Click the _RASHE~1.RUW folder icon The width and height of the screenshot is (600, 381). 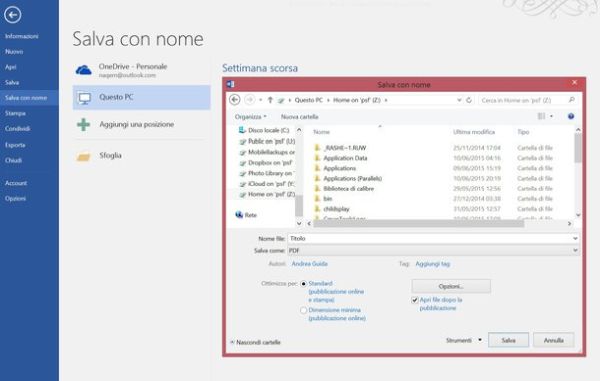pos(317,147)
